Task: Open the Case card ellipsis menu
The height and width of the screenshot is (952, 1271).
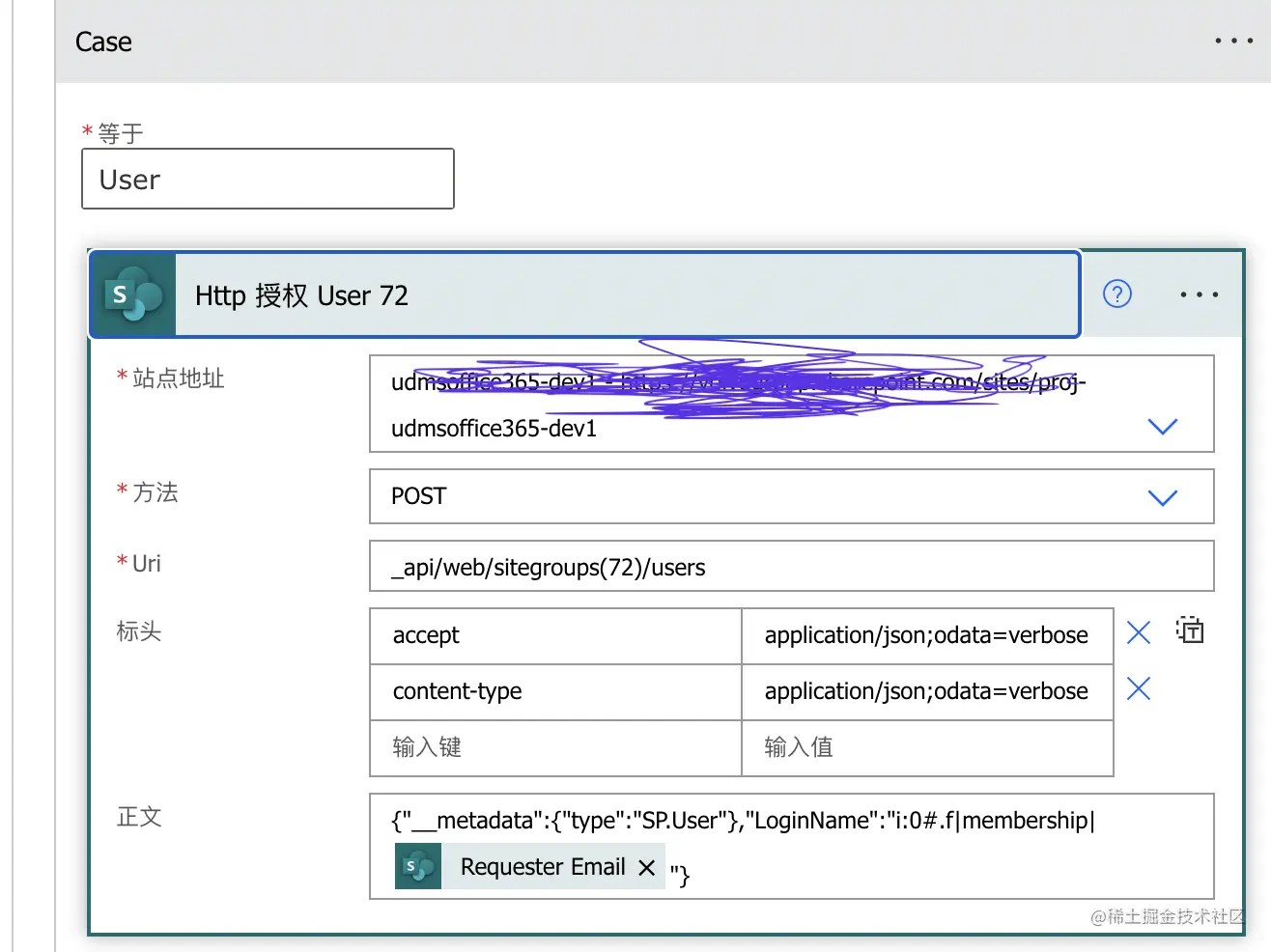Action: [x=1233, y=41]
